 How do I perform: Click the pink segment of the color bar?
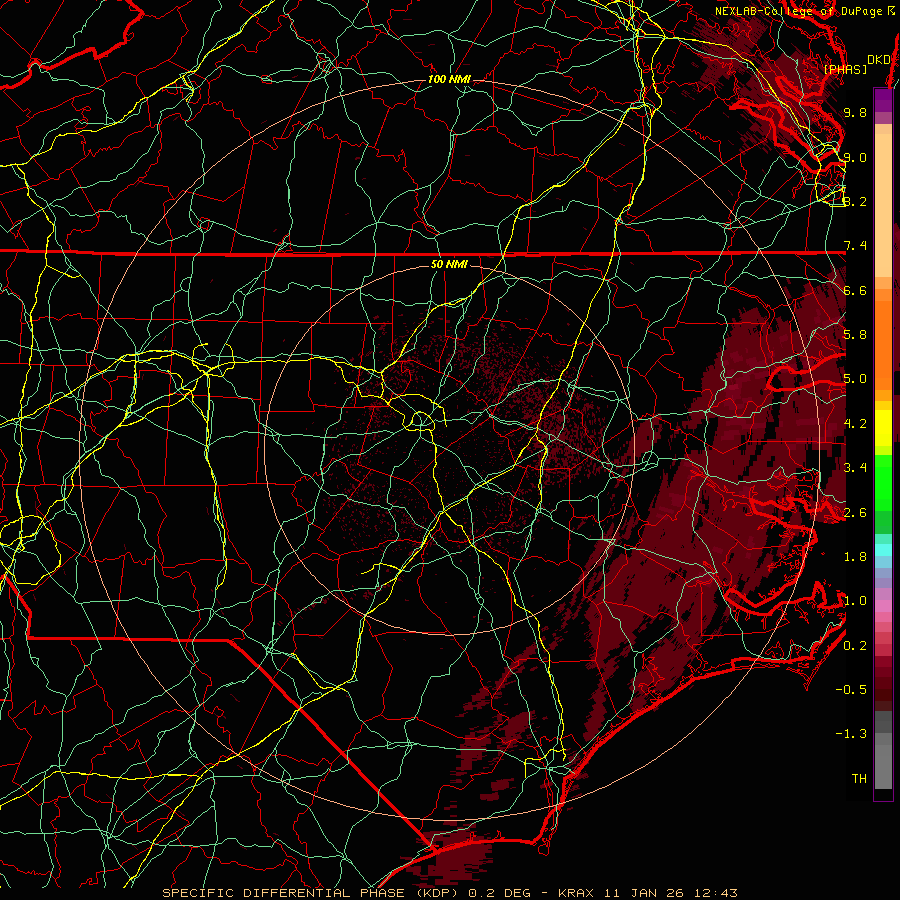tap(883, 606)
